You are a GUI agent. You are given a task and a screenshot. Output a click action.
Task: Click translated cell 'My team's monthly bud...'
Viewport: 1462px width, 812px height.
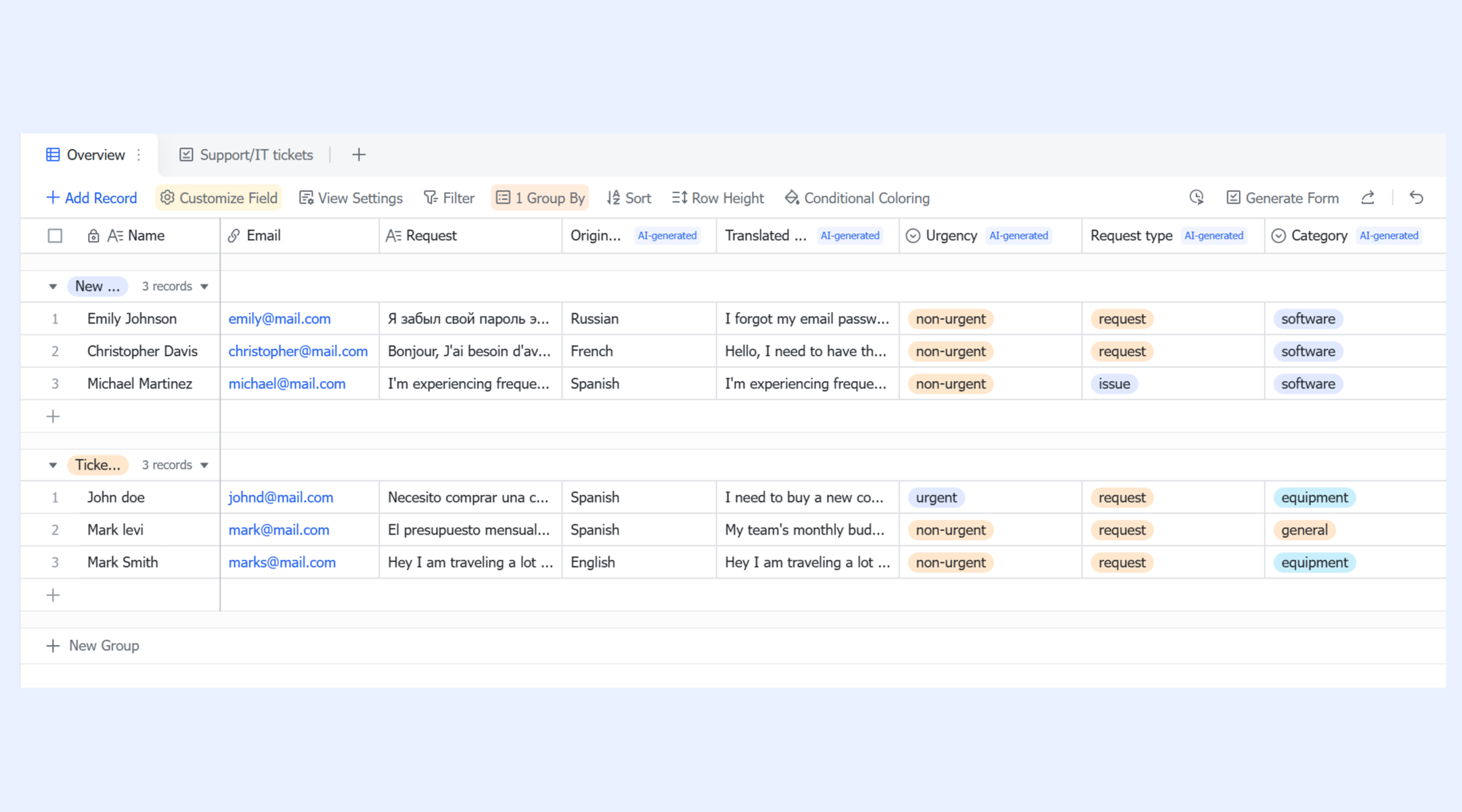tap(807, 530)
